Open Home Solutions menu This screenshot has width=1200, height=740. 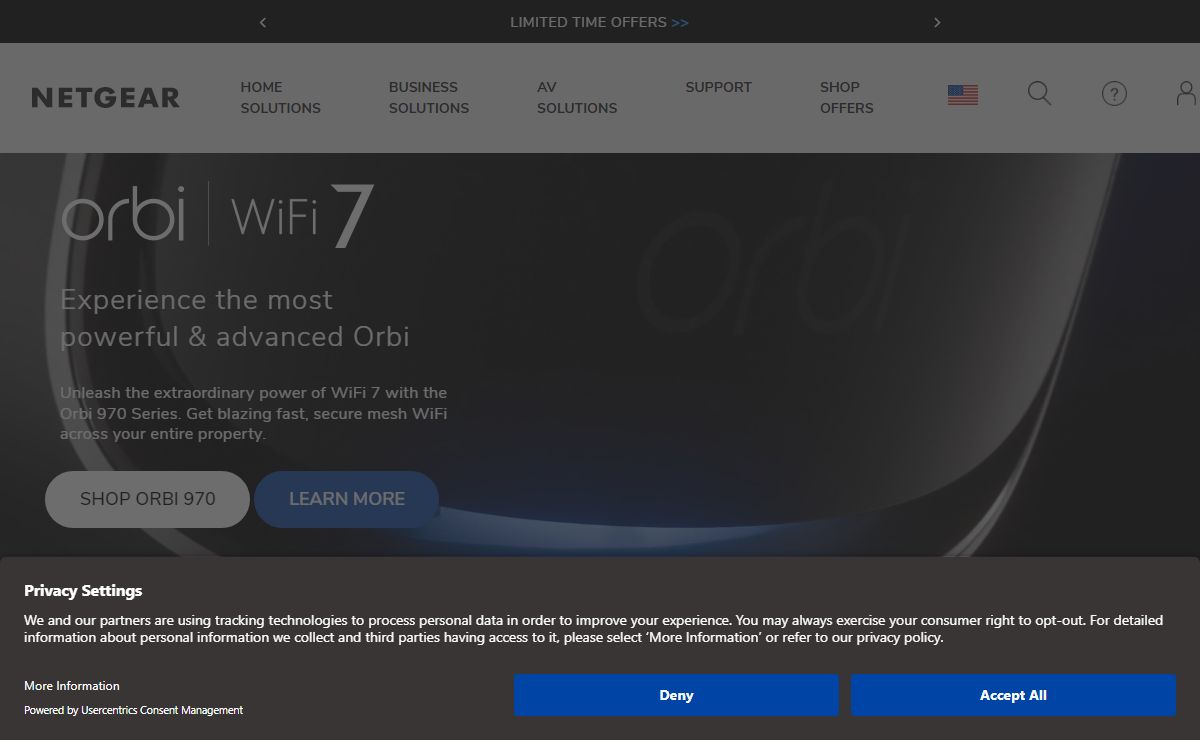pyautogui.click(x=280, y=98)
